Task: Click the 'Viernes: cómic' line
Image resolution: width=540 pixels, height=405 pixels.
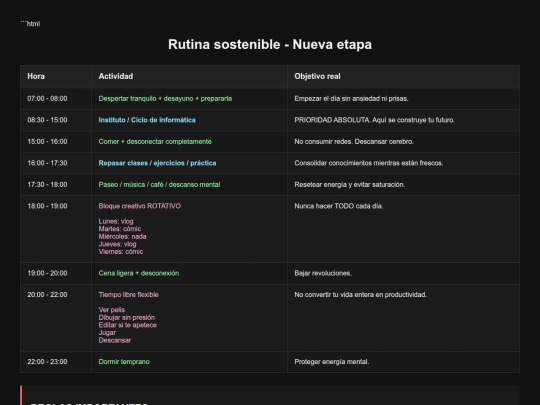Action: tap(121, 252)
